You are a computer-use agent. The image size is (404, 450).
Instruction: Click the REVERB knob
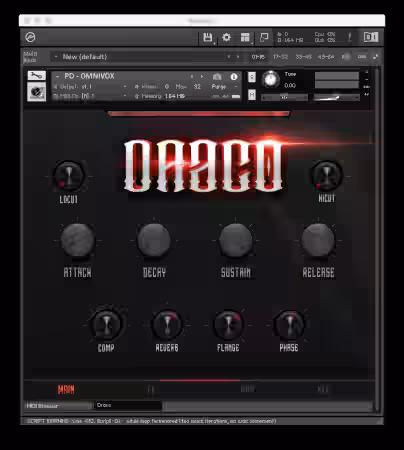tap(167, 325)
